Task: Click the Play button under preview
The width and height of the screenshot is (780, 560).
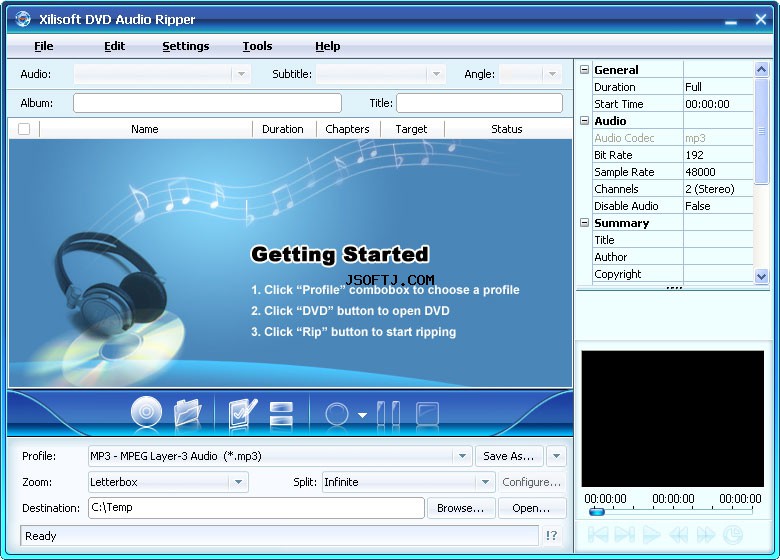Action: click(x=651, y=535)
